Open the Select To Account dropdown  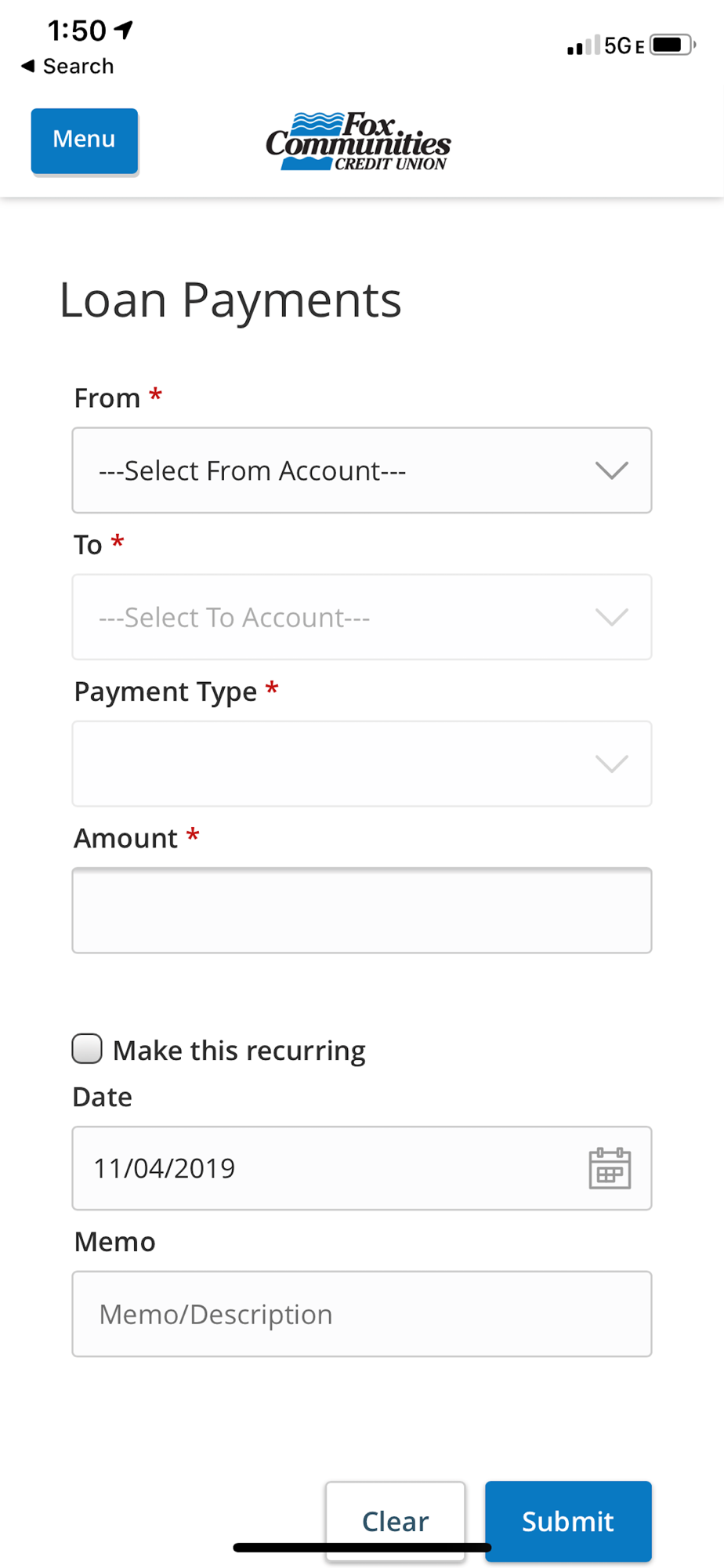click(362, 617)
